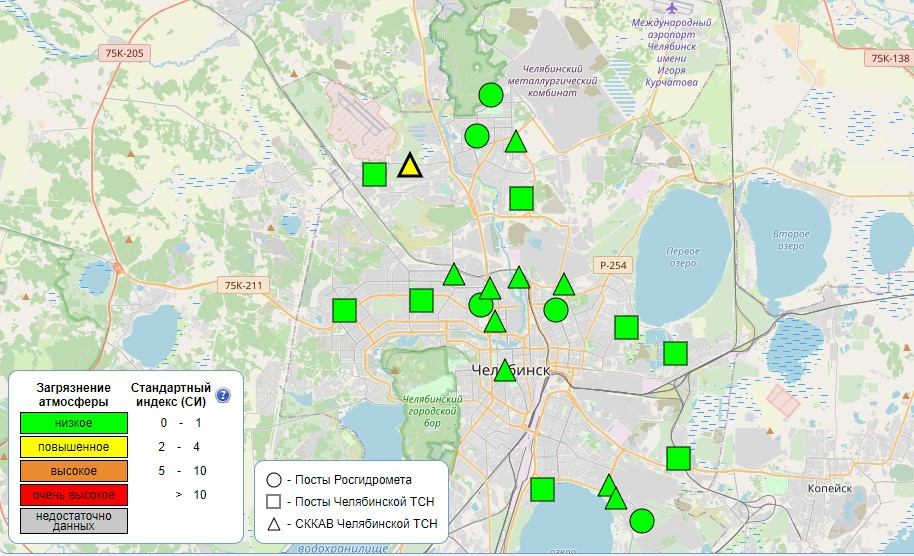Click the green низкое legend swatch
Screen dimensions: 914x556
pos(74,423)
